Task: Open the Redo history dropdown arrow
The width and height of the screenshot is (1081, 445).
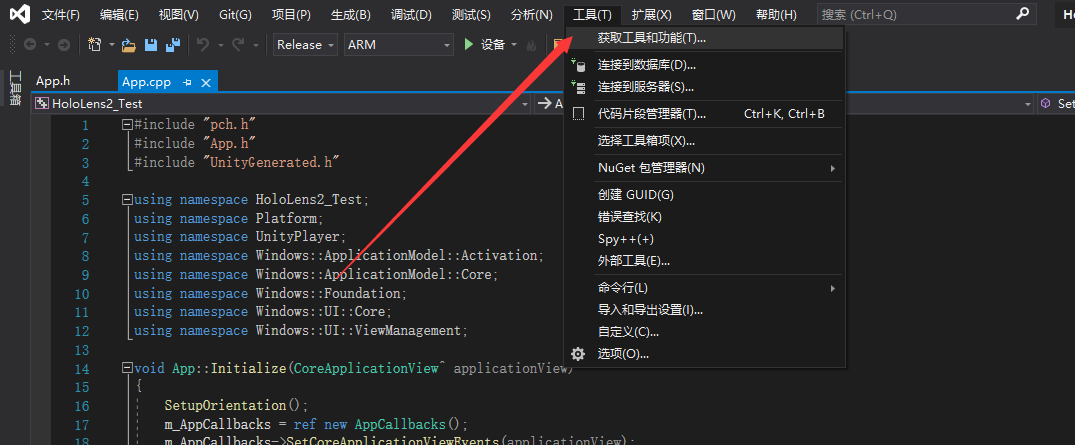Action: pos(256,46)
